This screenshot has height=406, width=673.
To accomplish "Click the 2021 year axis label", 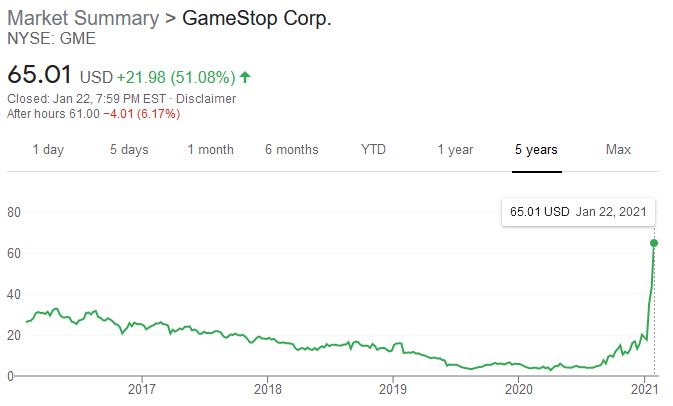I will pos(643,389).
